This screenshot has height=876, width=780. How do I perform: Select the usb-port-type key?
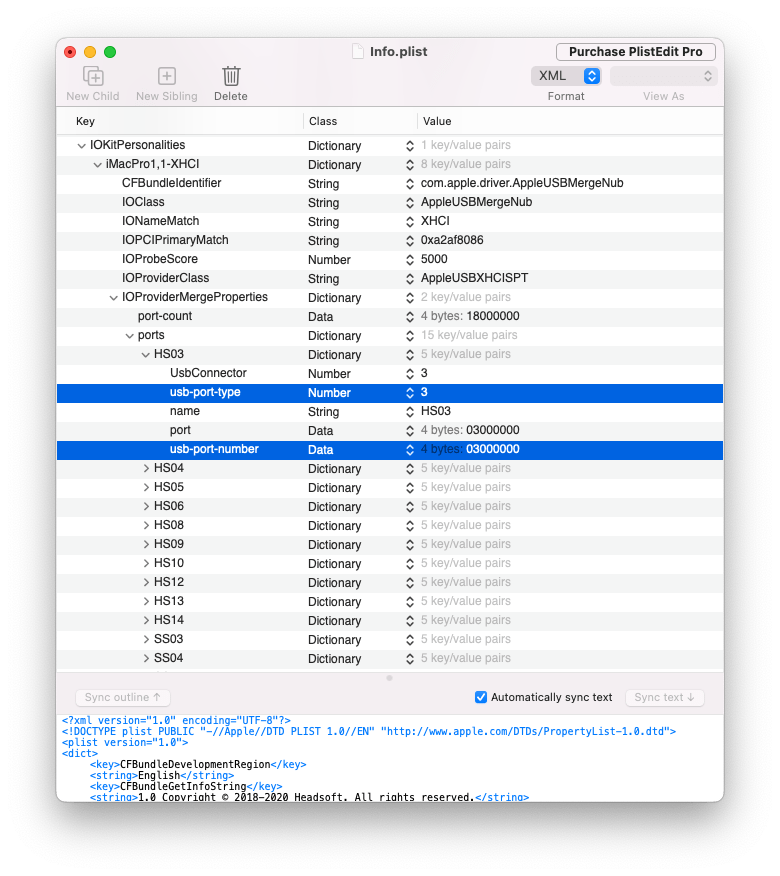pyautogui.click(x=205, y=392)
